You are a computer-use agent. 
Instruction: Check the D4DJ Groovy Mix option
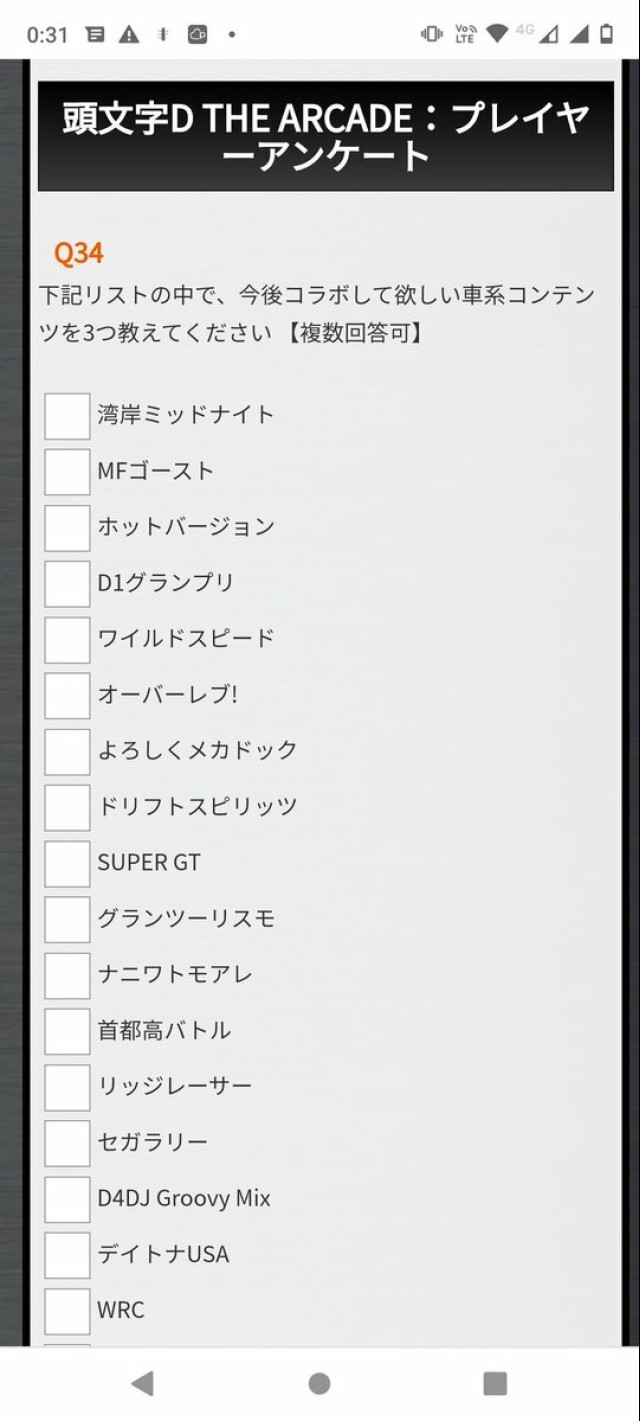[67, 1200]
